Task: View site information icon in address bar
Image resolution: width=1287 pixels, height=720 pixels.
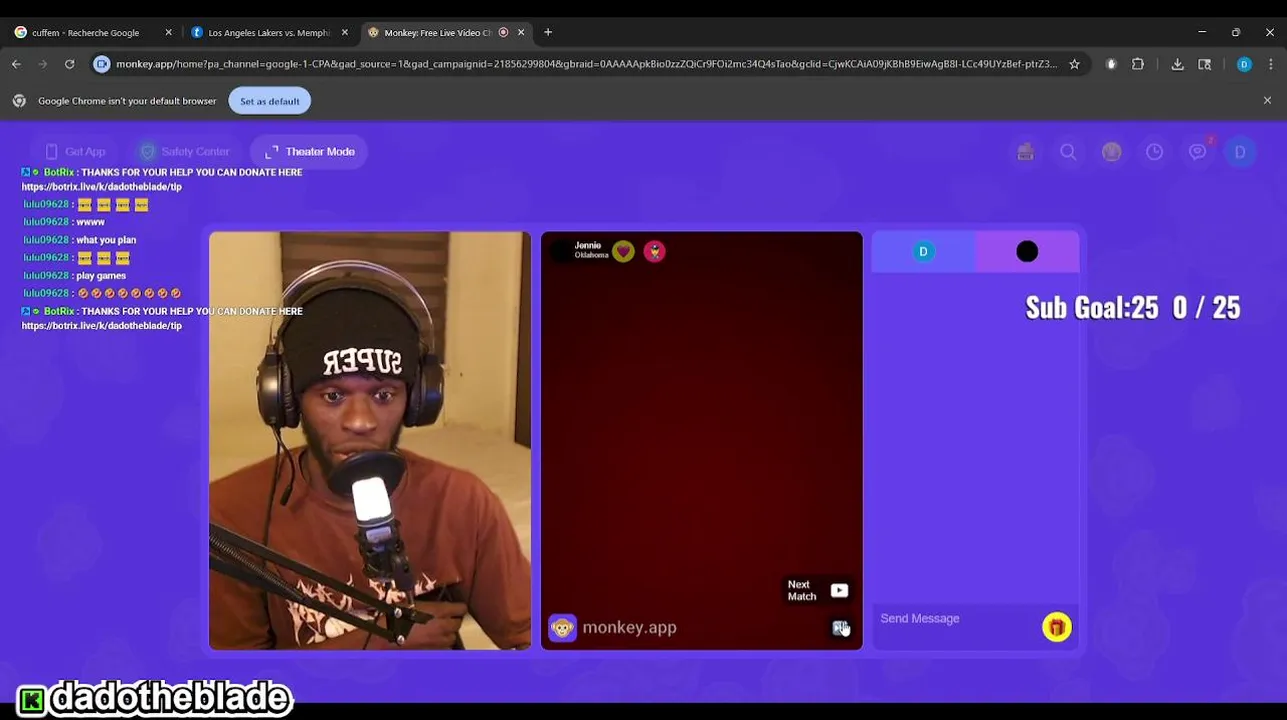Action: tap(101, 64)
